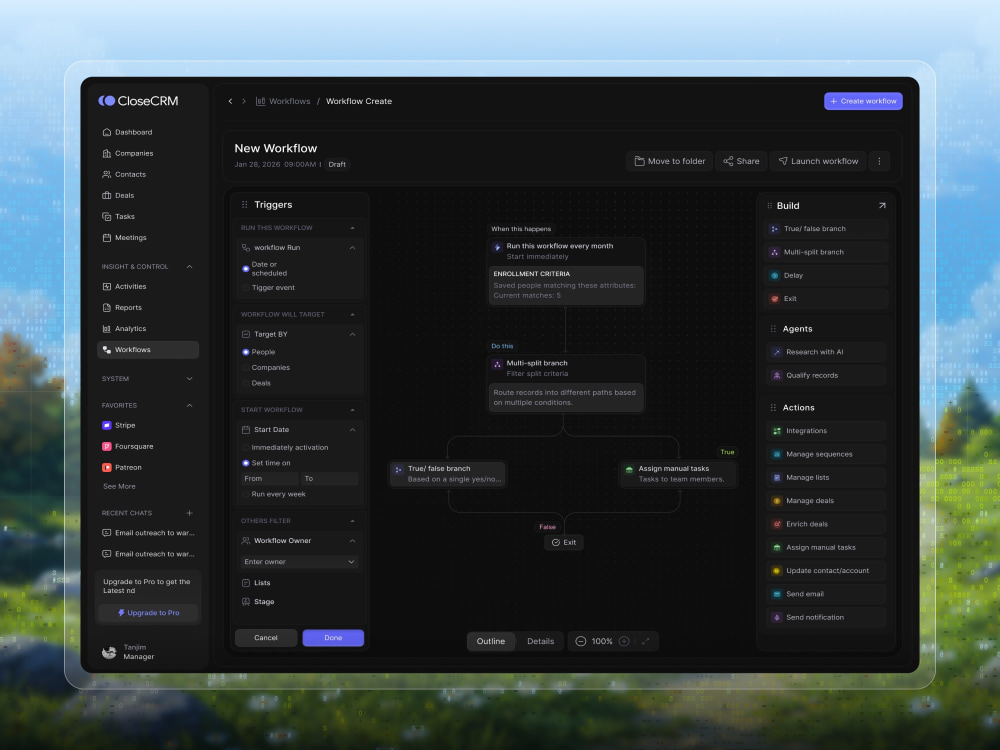Select People target radio

[x=246, y=352]
